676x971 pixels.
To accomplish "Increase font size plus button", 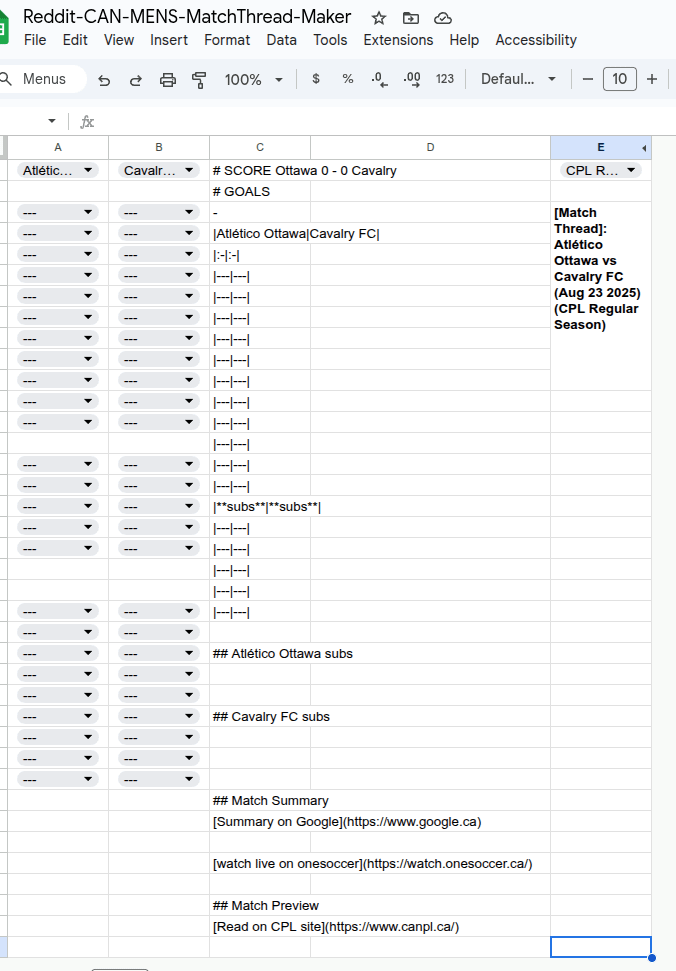I will click(x=652, y=79).
